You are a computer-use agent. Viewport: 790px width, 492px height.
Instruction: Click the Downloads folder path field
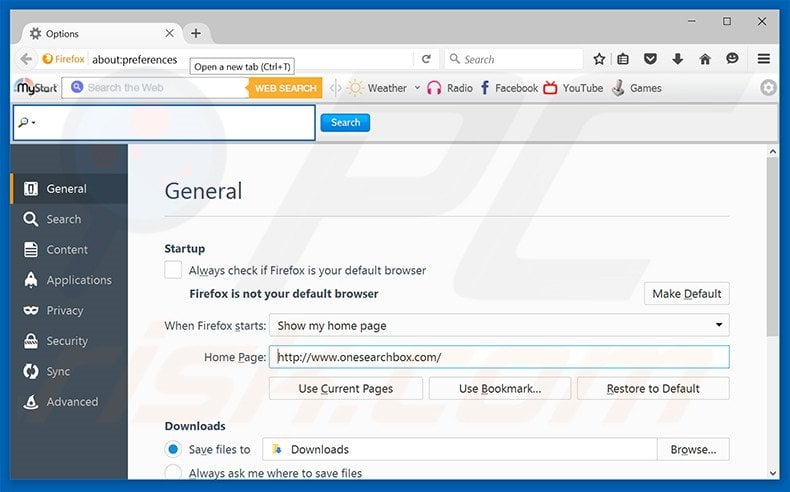pos(459,449)
